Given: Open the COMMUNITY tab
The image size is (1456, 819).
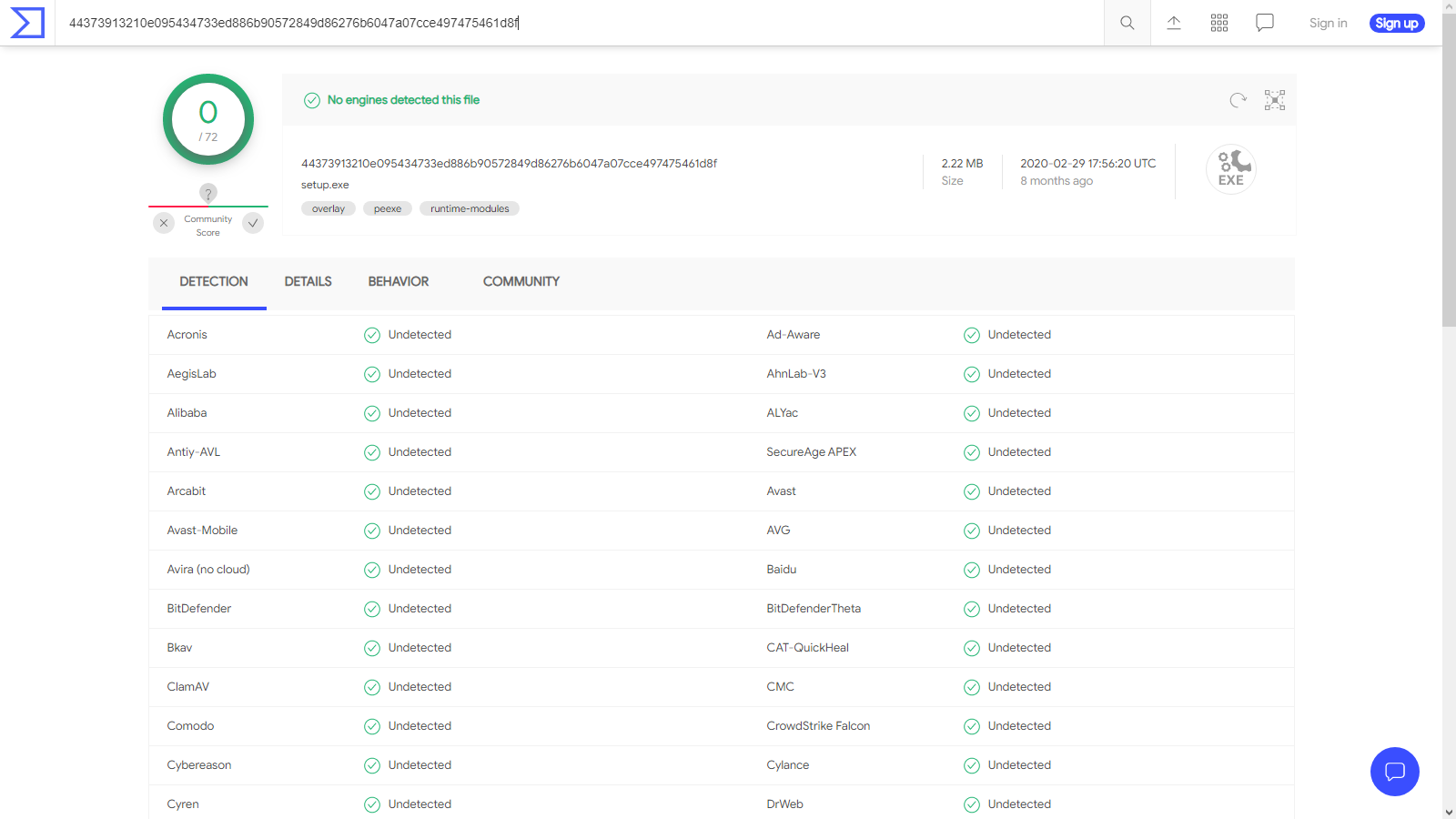Looking at the screenshot, I should pos(521,282).
